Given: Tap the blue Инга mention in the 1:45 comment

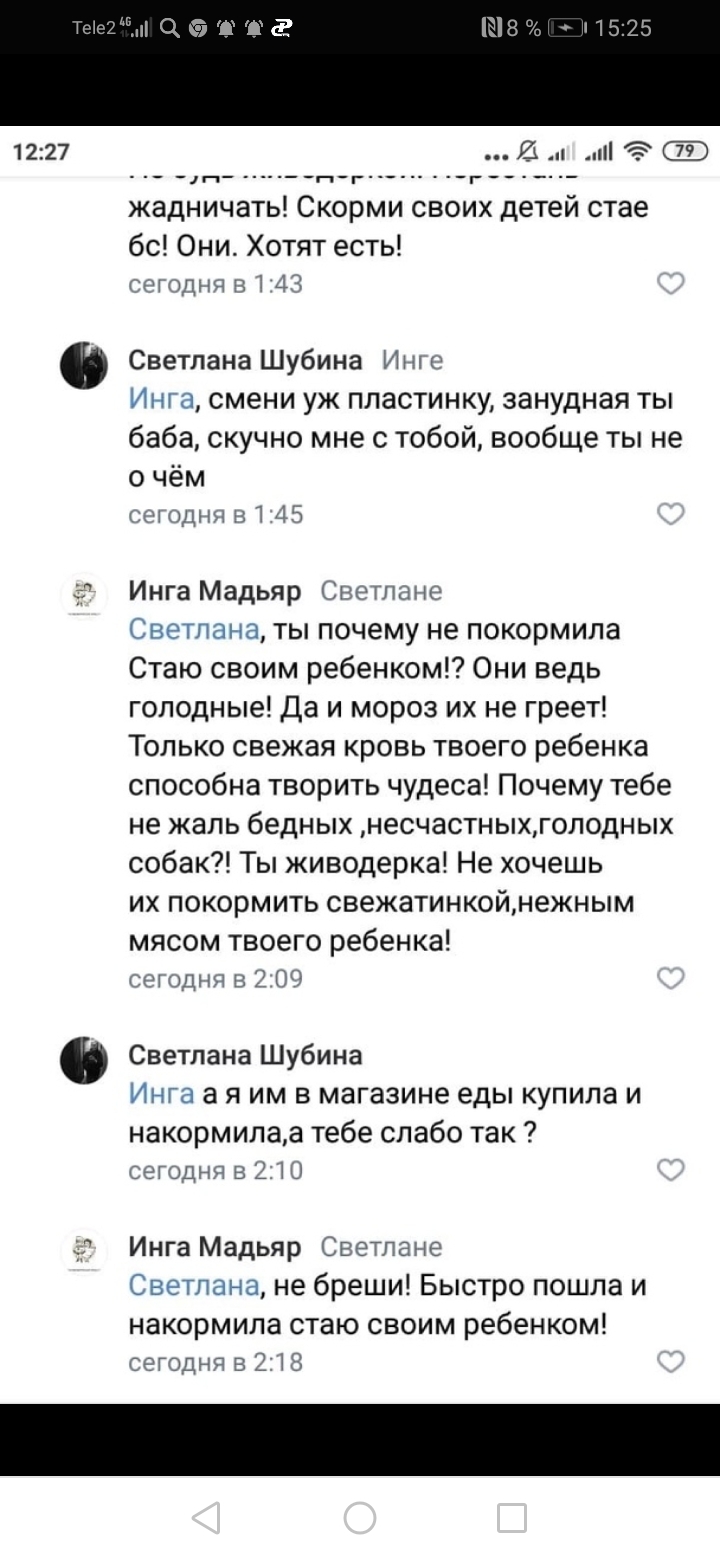Looking at the screenshot, I should point(161,400).
